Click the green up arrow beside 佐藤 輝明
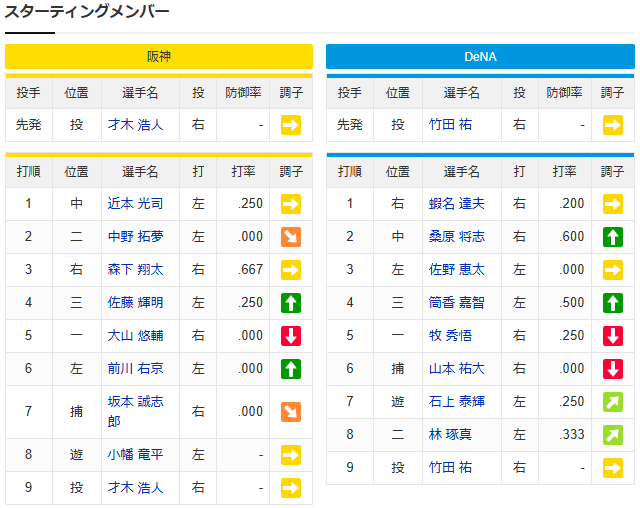The width and height of the screenshot is (640, 508). (291, 303)
